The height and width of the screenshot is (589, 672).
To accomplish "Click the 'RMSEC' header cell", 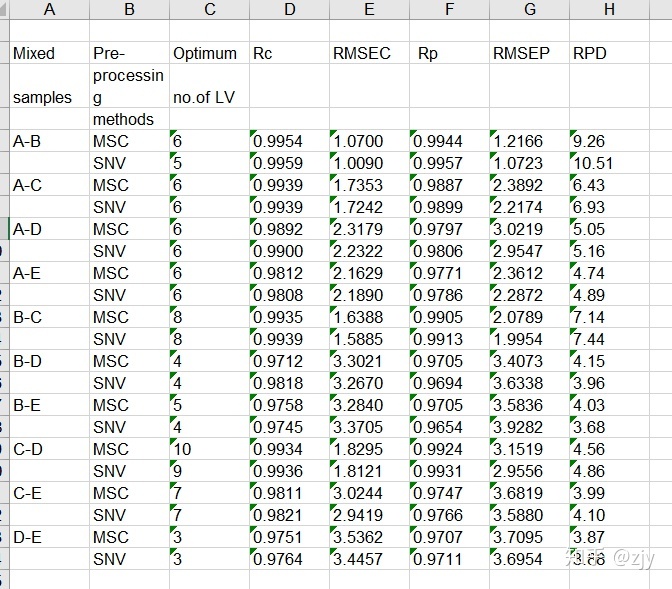I will pyautogui.click(x=369, y=53).
